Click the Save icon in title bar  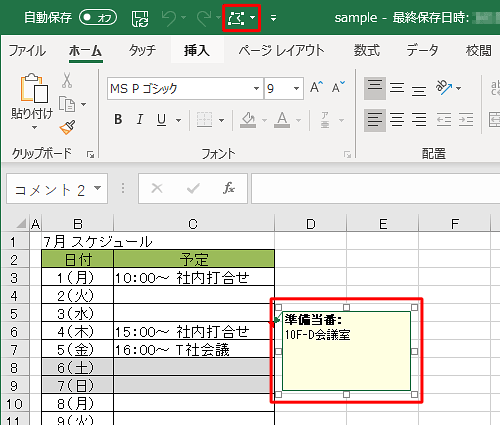click(140, 18)
